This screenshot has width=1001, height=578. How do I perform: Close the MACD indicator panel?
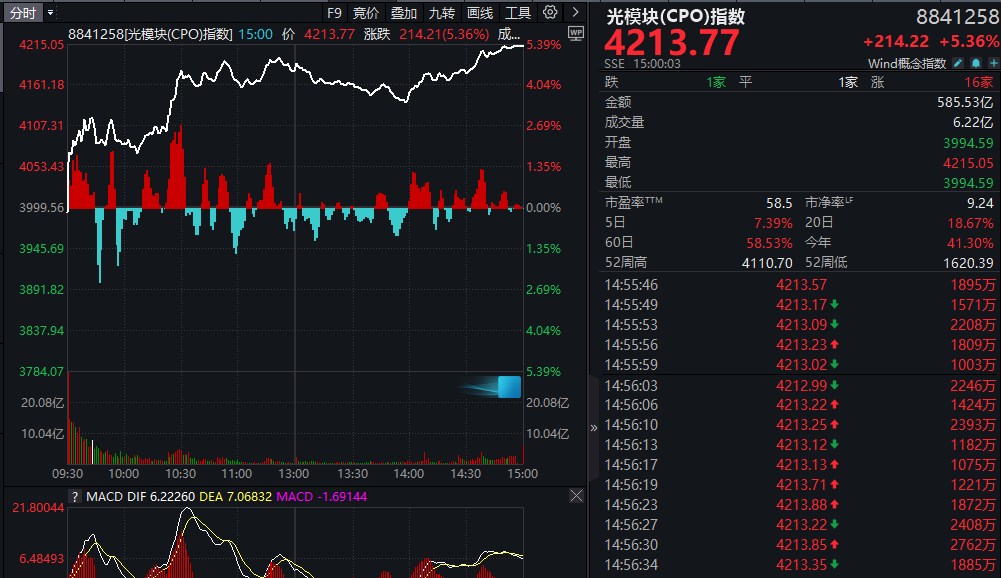(576, 496)
